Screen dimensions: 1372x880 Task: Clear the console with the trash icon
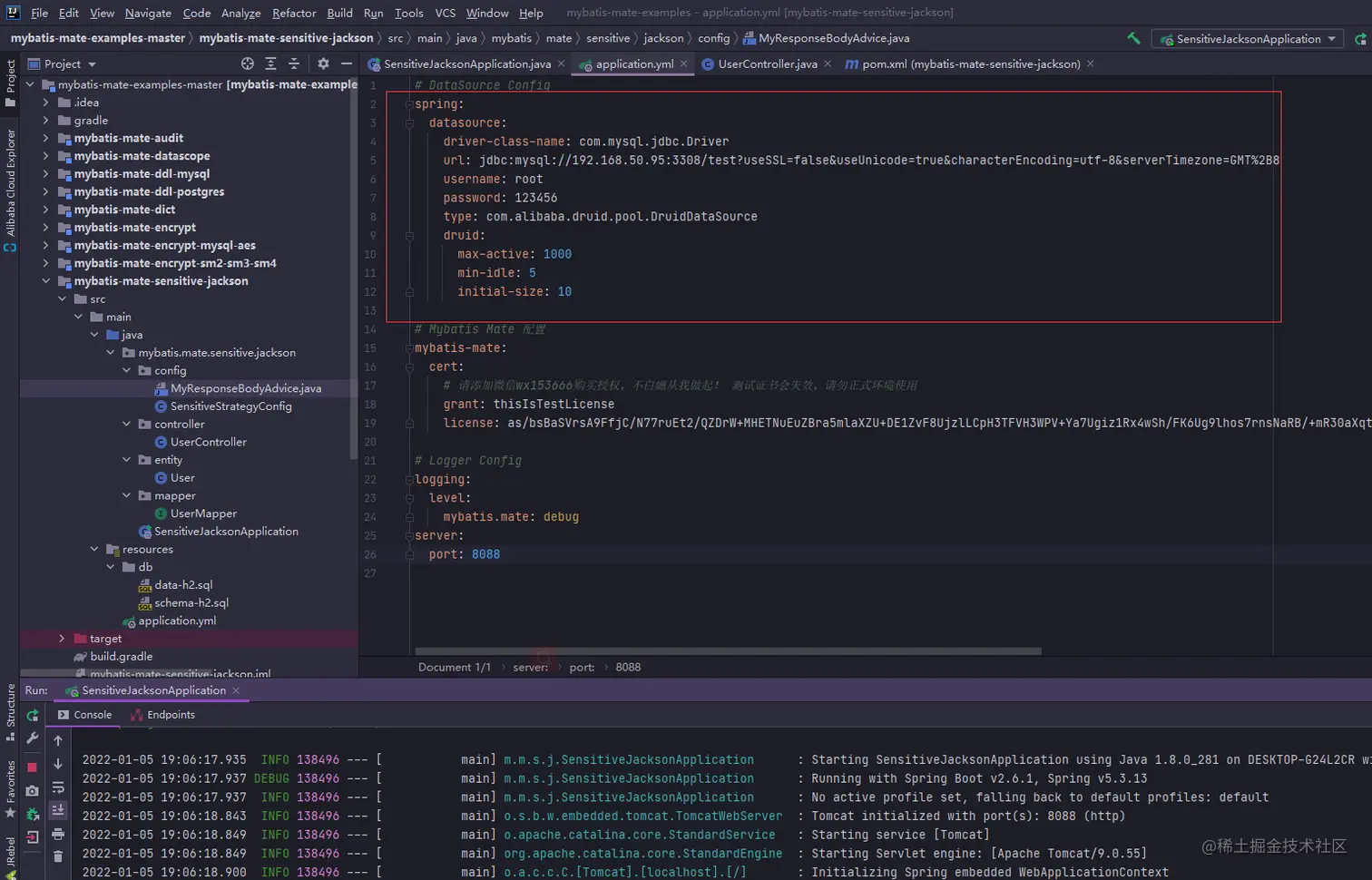[58, 856]
